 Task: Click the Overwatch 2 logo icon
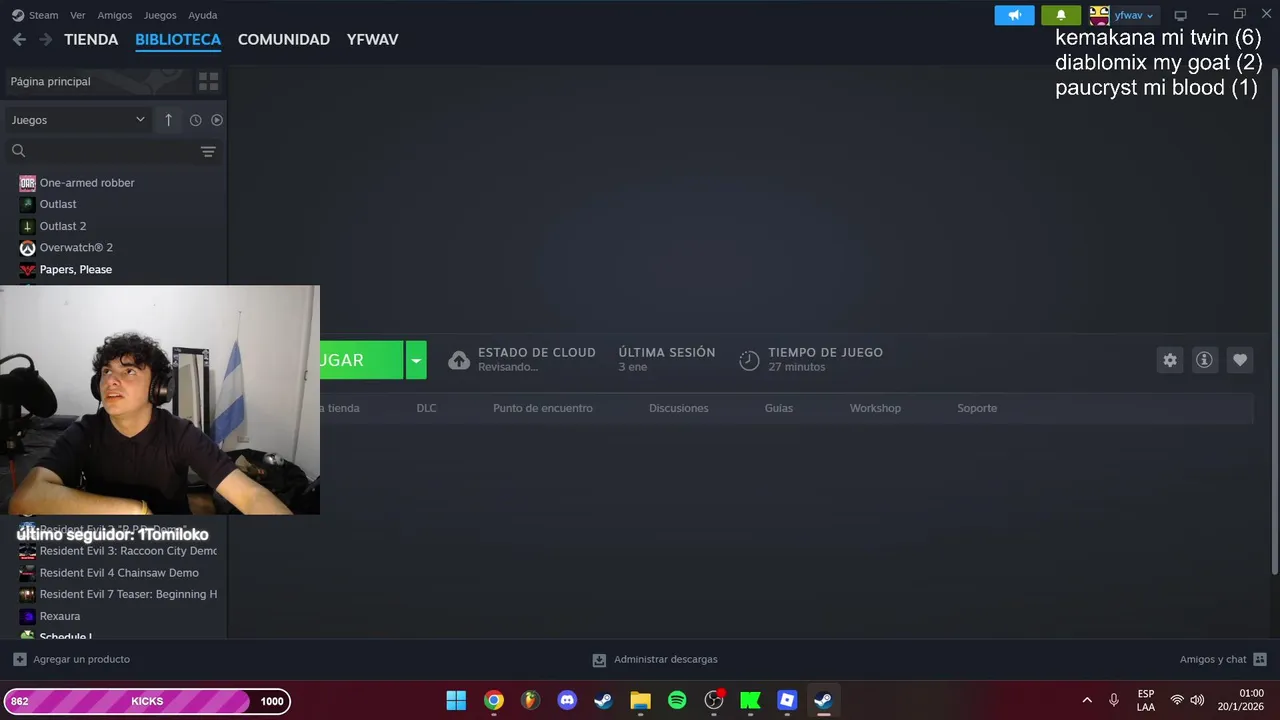(x=27, y=248)
